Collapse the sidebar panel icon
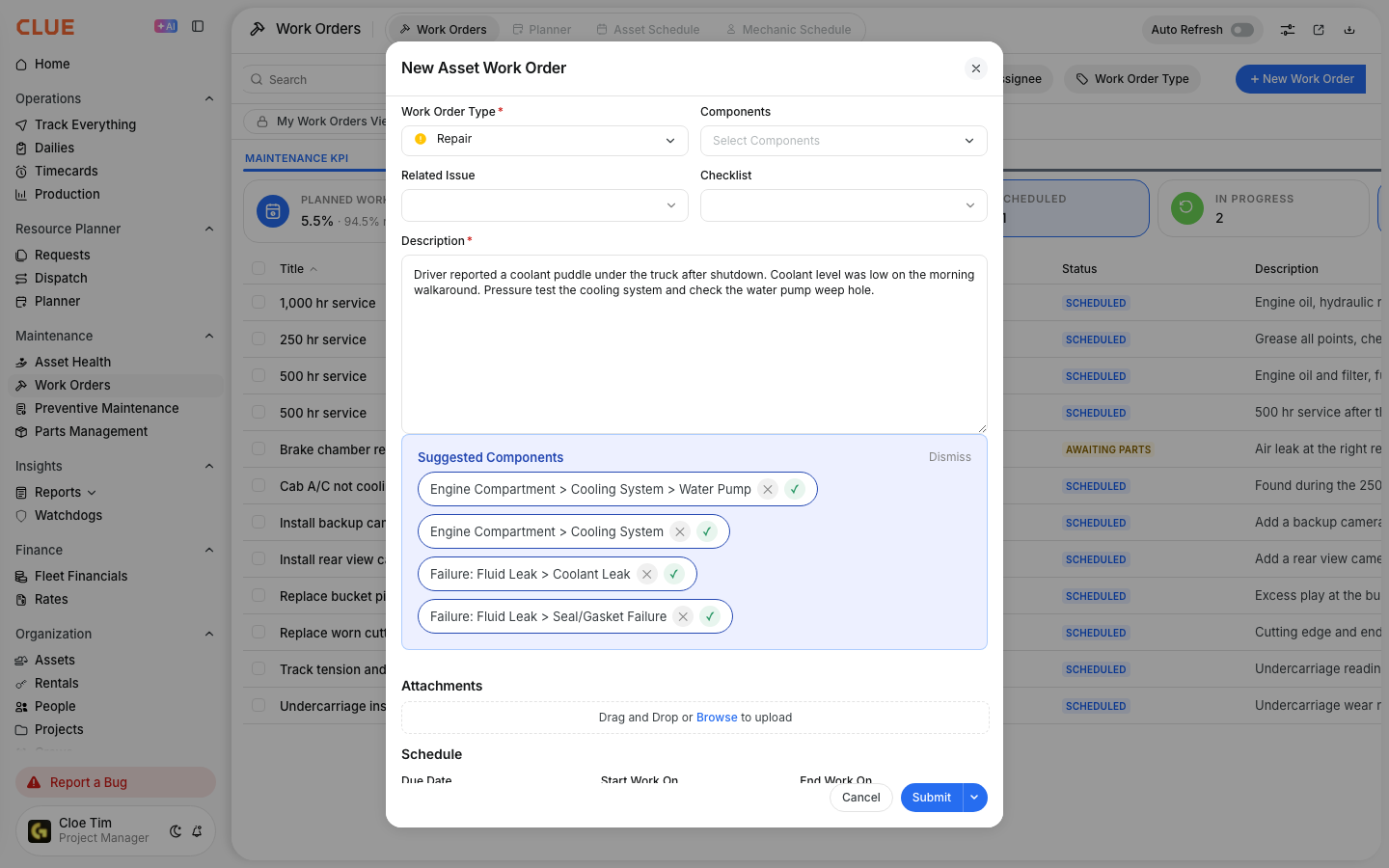 pyautogui.click(x=198, y=27)
